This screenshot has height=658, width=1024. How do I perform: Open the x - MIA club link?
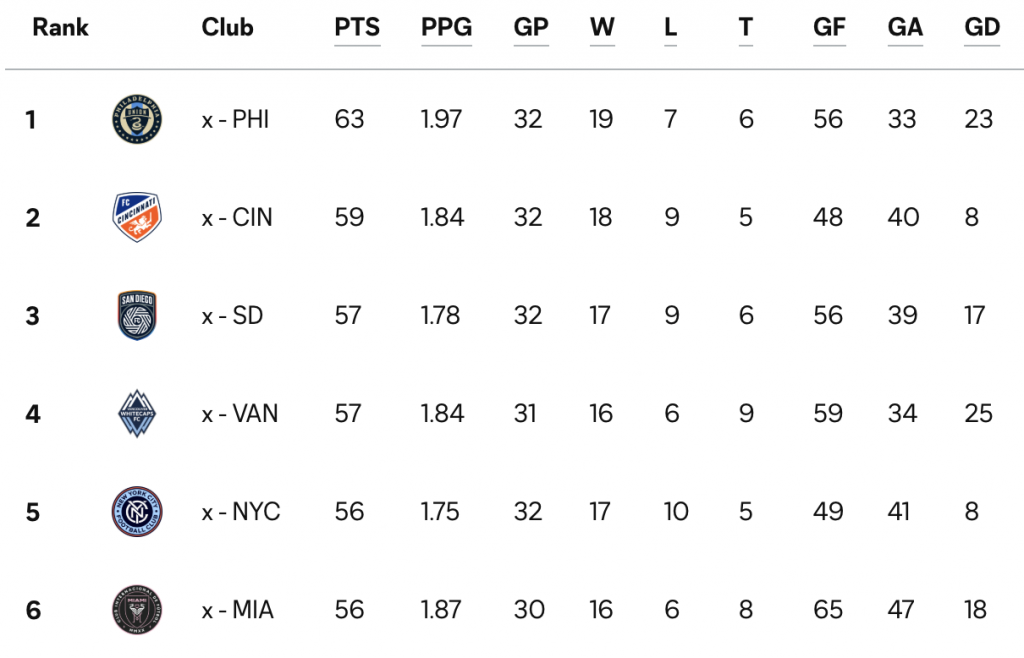click(238, 610)
